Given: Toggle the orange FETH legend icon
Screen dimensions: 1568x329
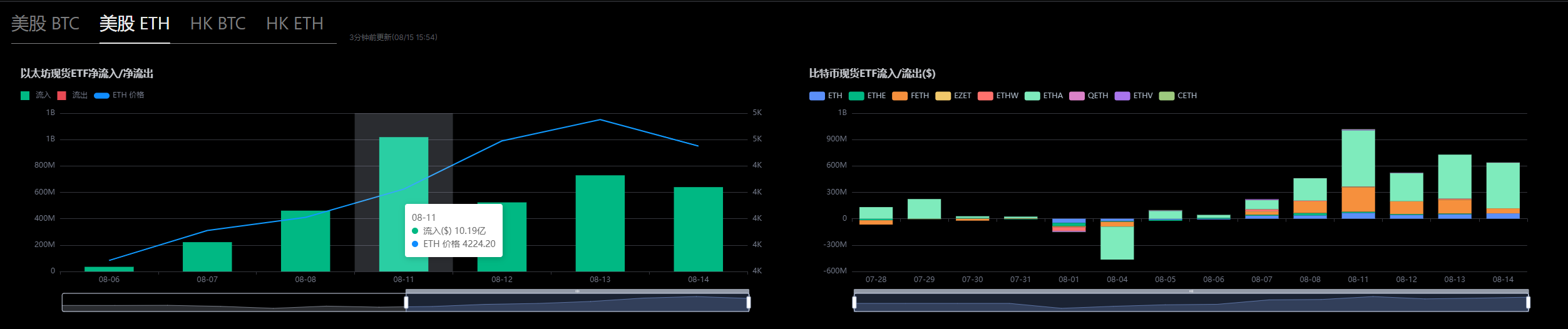Looking at the screenshot, I should point(899,96).
